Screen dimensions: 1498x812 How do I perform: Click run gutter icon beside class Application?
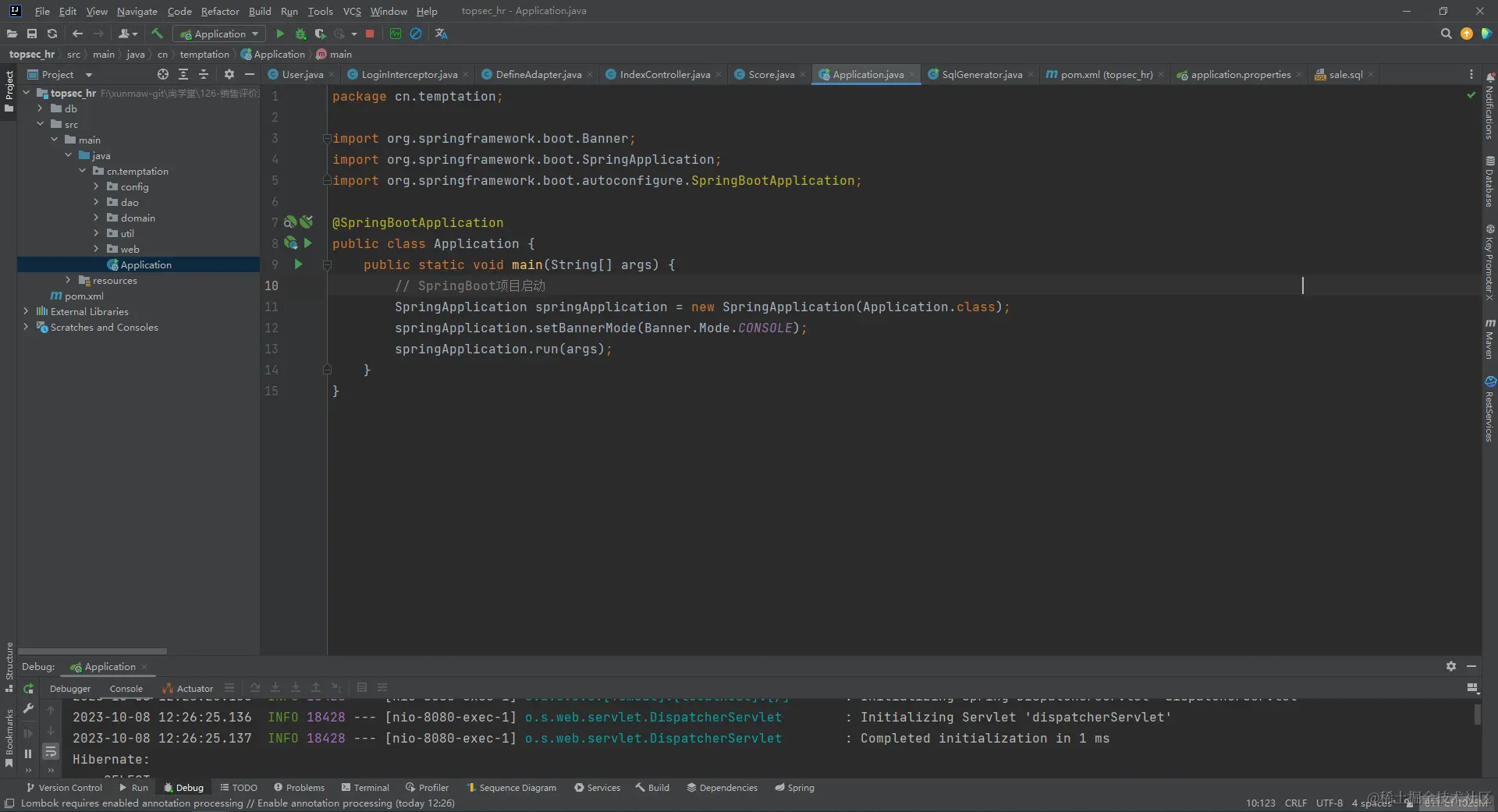(307, 243)
